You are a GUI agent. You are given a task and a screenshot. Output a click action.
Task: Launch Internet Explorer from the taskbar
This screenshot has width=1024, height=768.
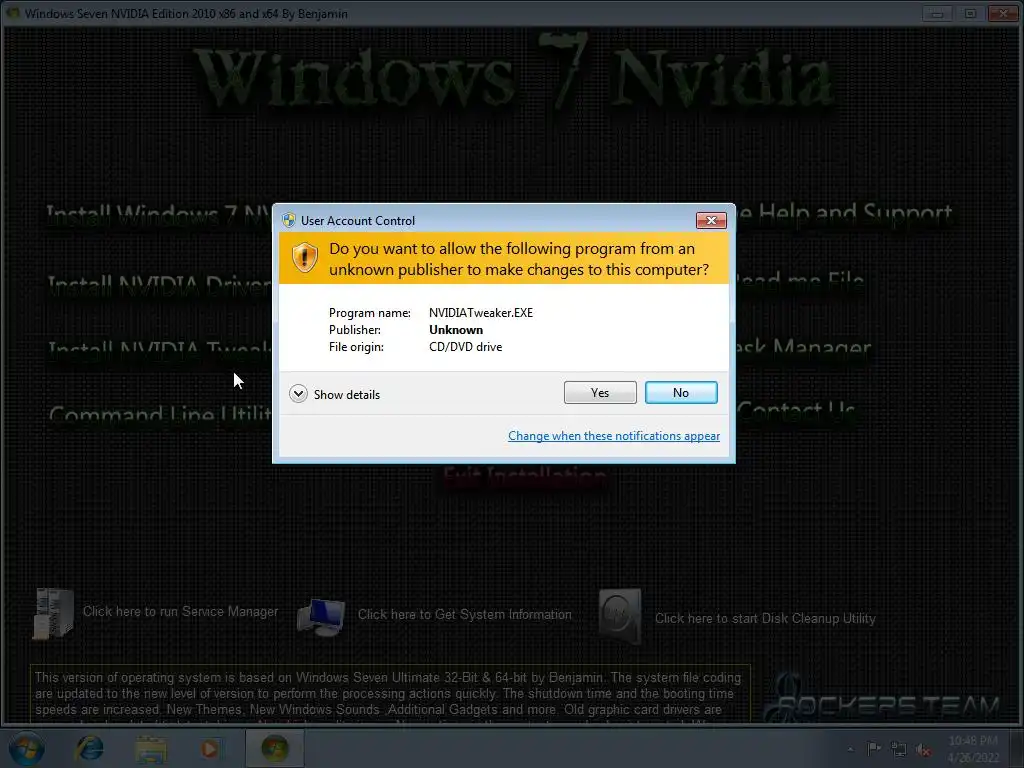(x=89, y=748)
